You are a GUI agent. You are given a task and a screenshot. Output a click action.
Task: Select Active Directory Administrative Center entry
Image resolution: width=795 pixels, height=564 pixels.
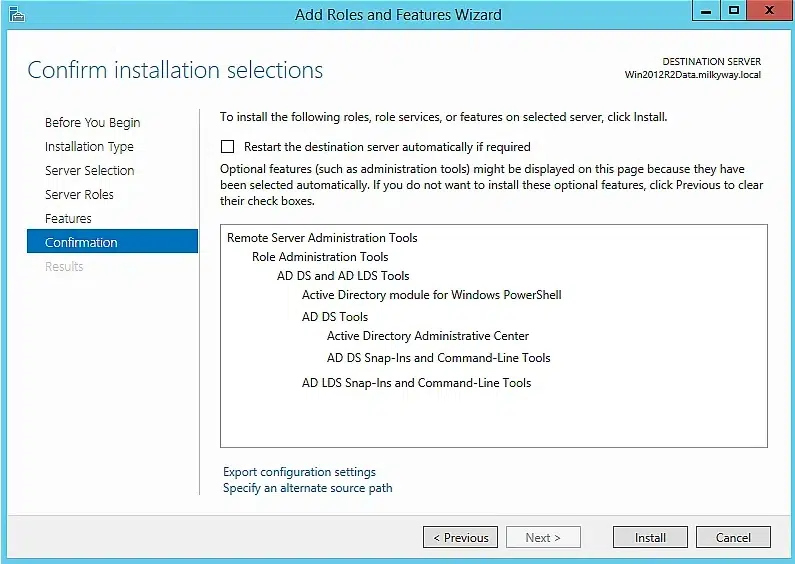pyautogui.click(x=427, y=336)
